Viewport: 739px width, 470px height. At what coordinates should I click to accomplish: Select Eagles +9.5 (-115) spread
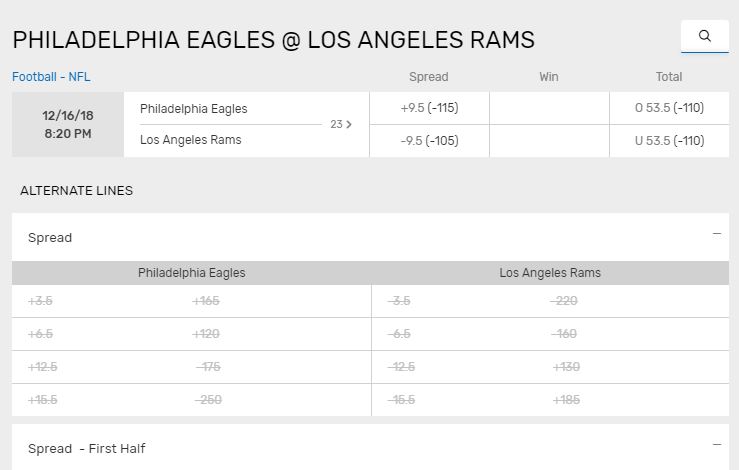tap(429, 108)
